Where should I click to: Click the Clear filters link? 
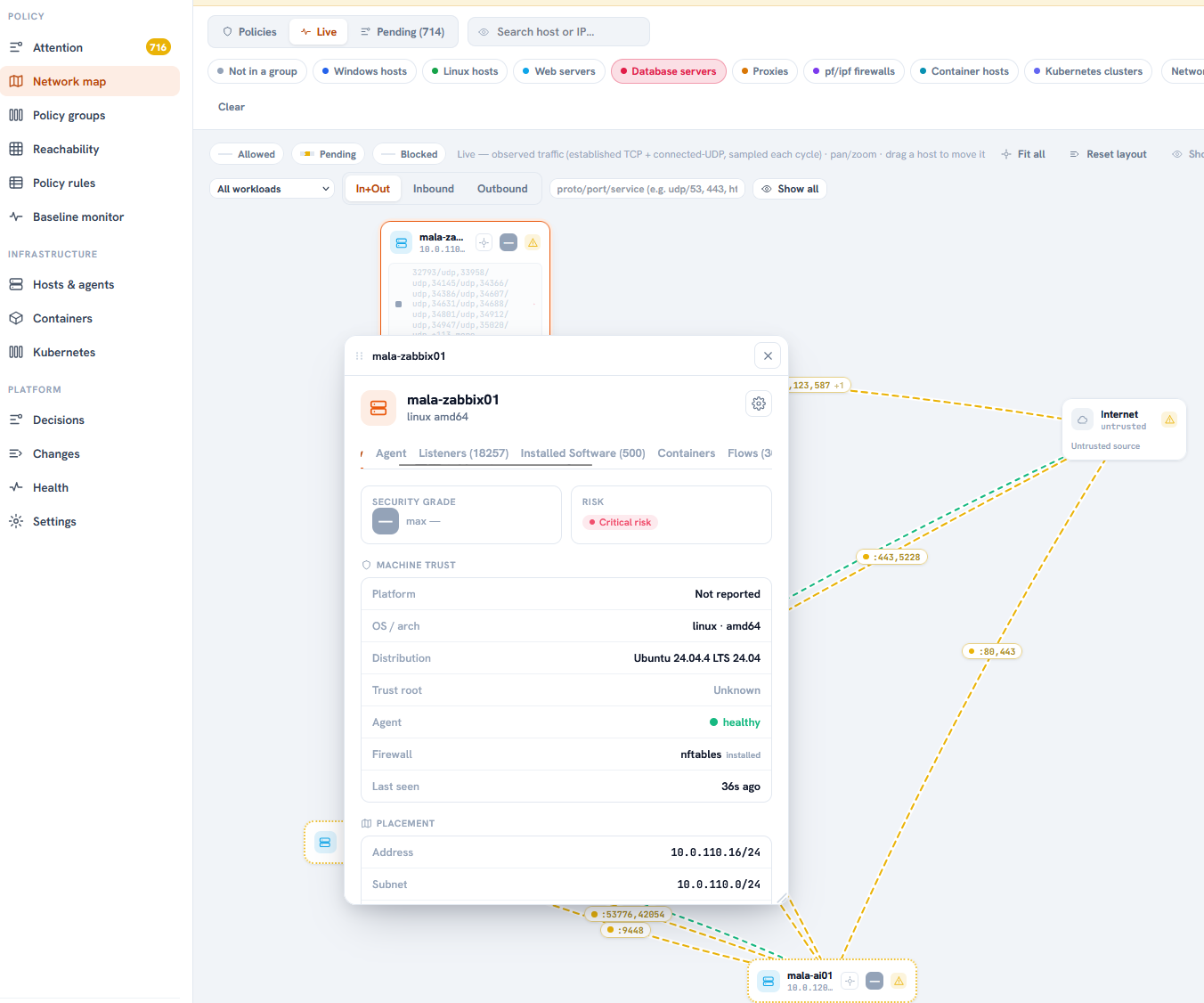coord(232,107)
